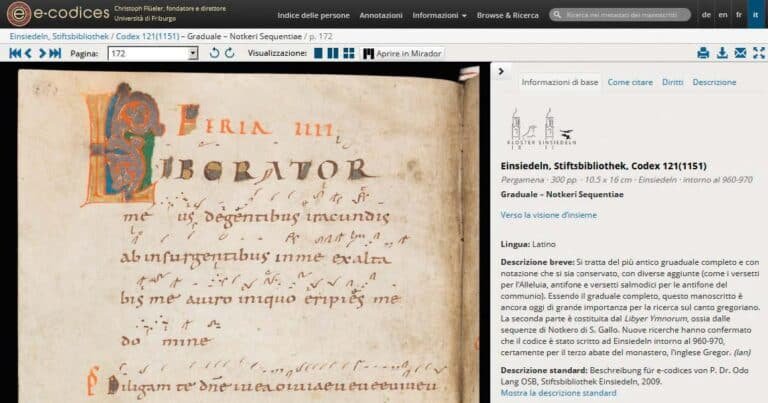This screenshot has height=403, width=768.
Task: Expand the Informazioni menu
Action: coord(439,15)
